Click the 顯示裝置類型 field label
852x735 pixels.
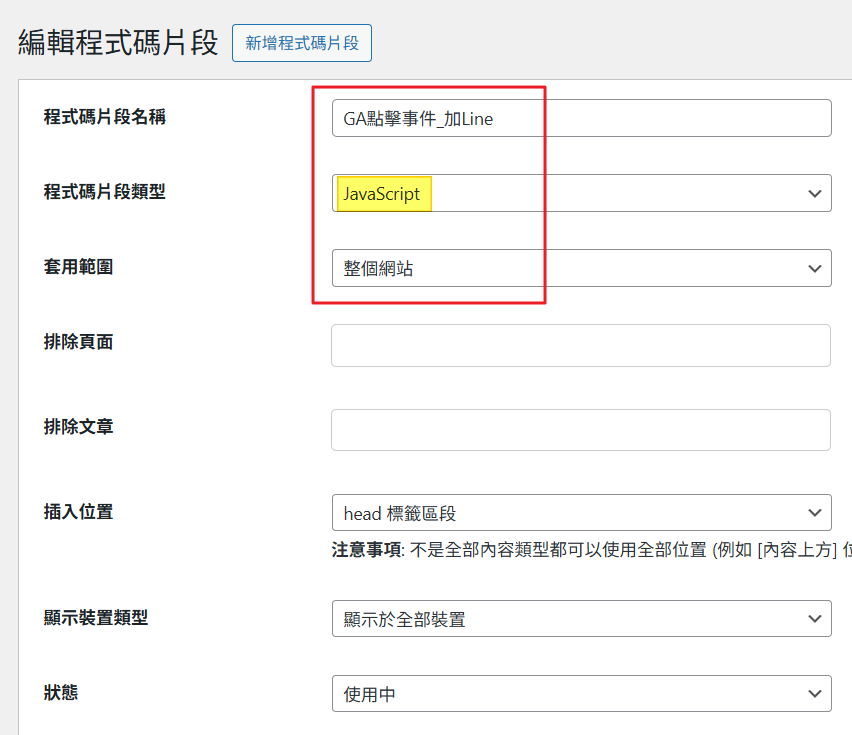pyautogui.click(x=95, y=617)
